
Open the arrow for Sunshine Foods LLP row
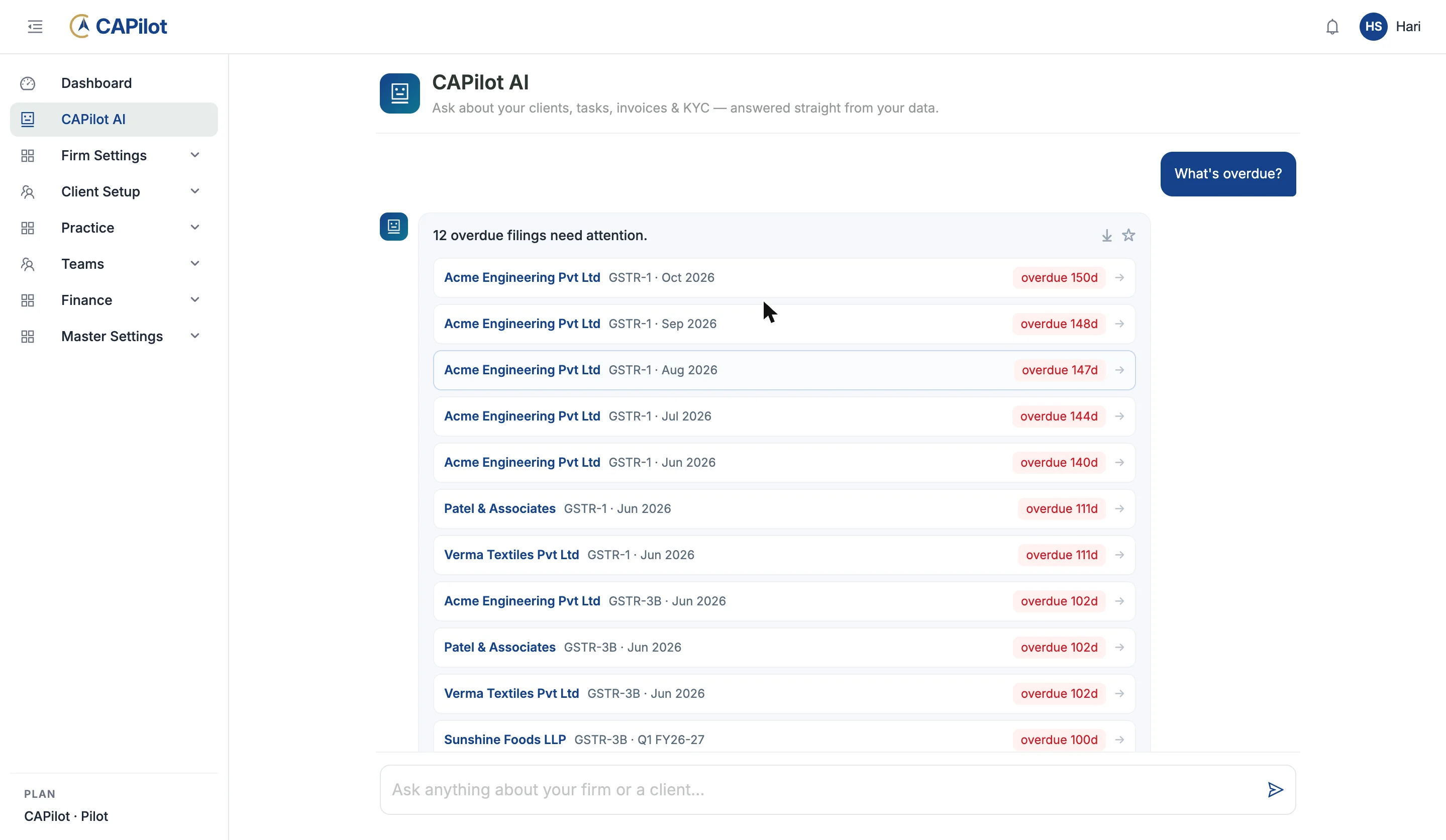tap(1119, 740)
